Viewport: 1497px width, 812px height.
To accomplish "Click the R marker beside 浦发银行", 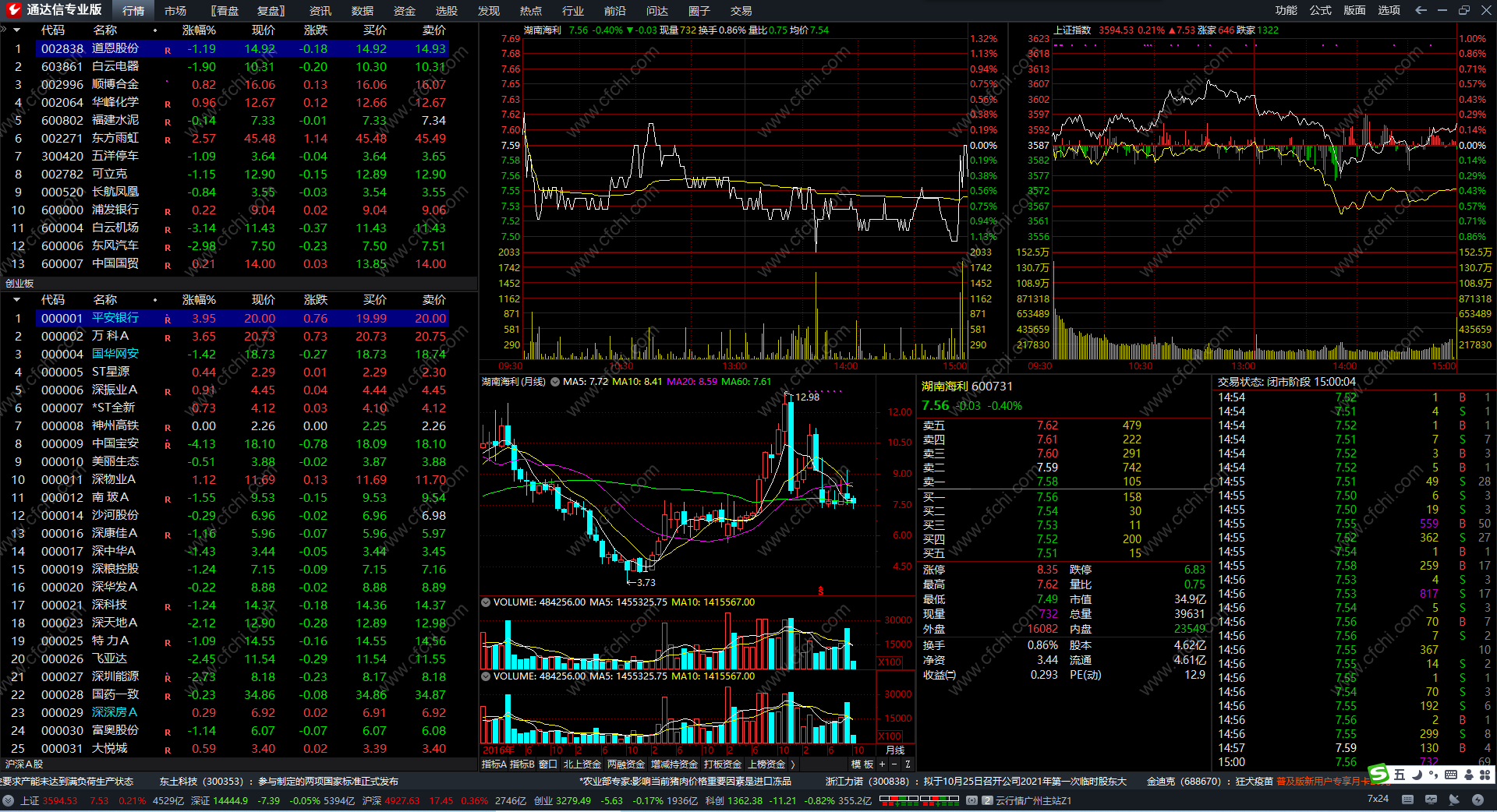I will tap(168, 212).
